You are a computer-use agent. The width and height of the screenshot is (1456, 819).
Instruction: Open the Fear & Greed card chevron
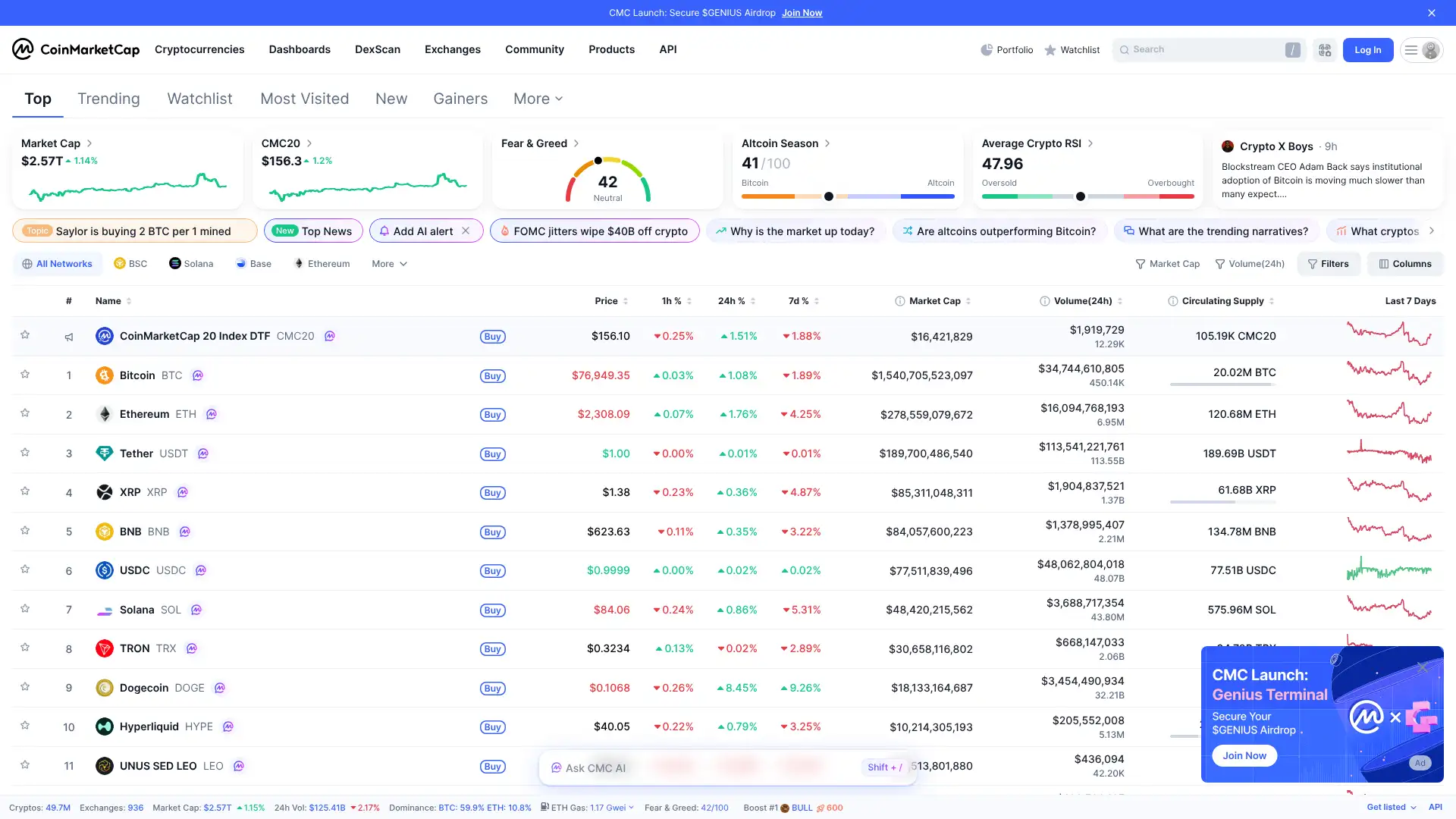(576, 143)
